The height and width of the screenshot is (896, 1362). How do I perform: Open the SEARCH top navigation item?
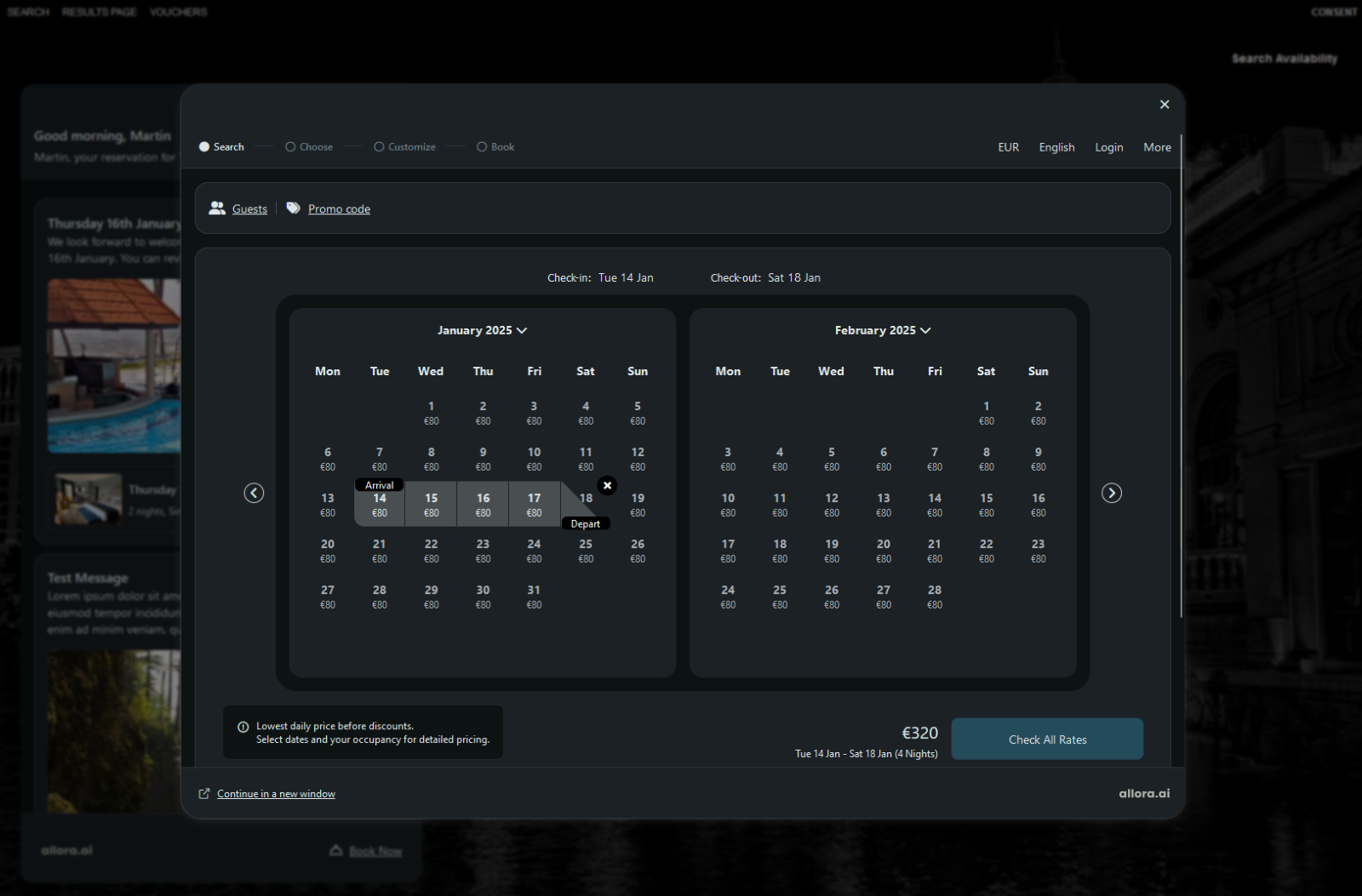click(x=28, y=12)
